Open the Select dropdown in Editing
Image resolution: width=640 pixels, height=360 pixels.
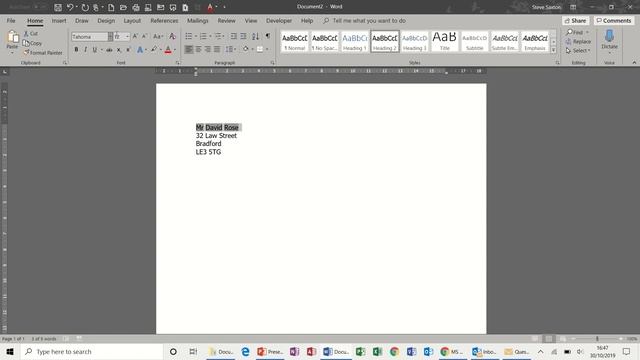coord(578,51)
